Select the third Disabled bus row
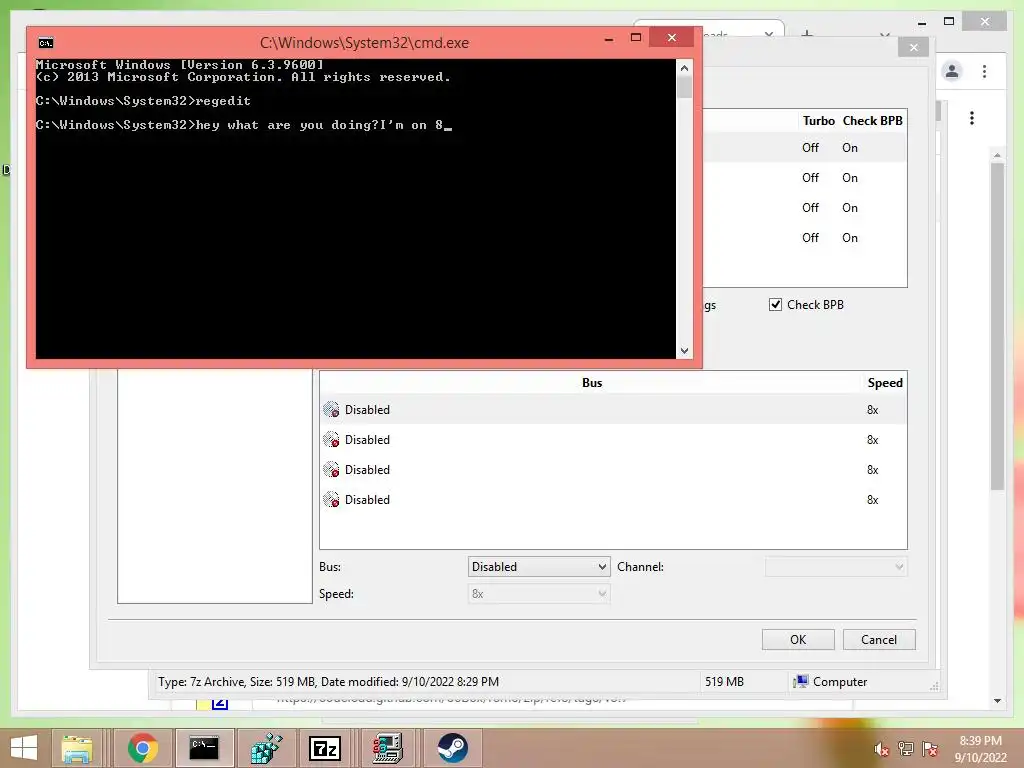 613,470
